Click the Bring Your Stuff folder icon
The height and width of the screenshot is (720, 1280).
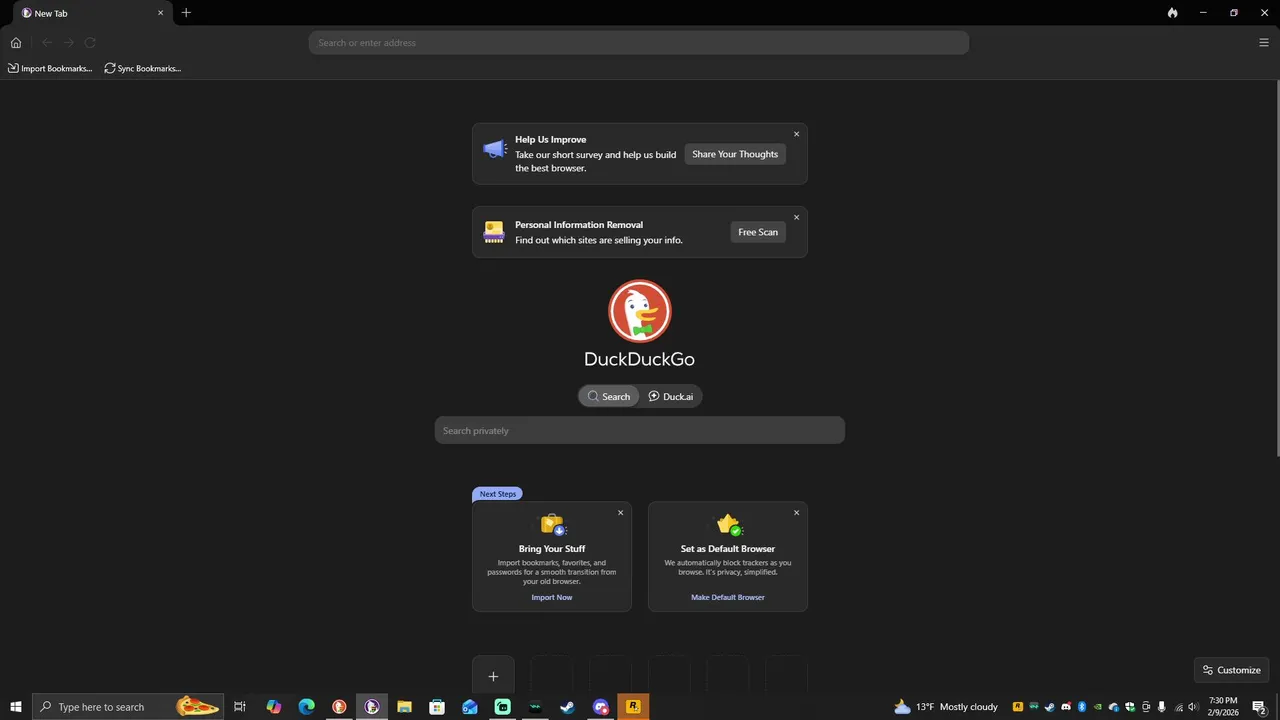(x=553, y=524)
